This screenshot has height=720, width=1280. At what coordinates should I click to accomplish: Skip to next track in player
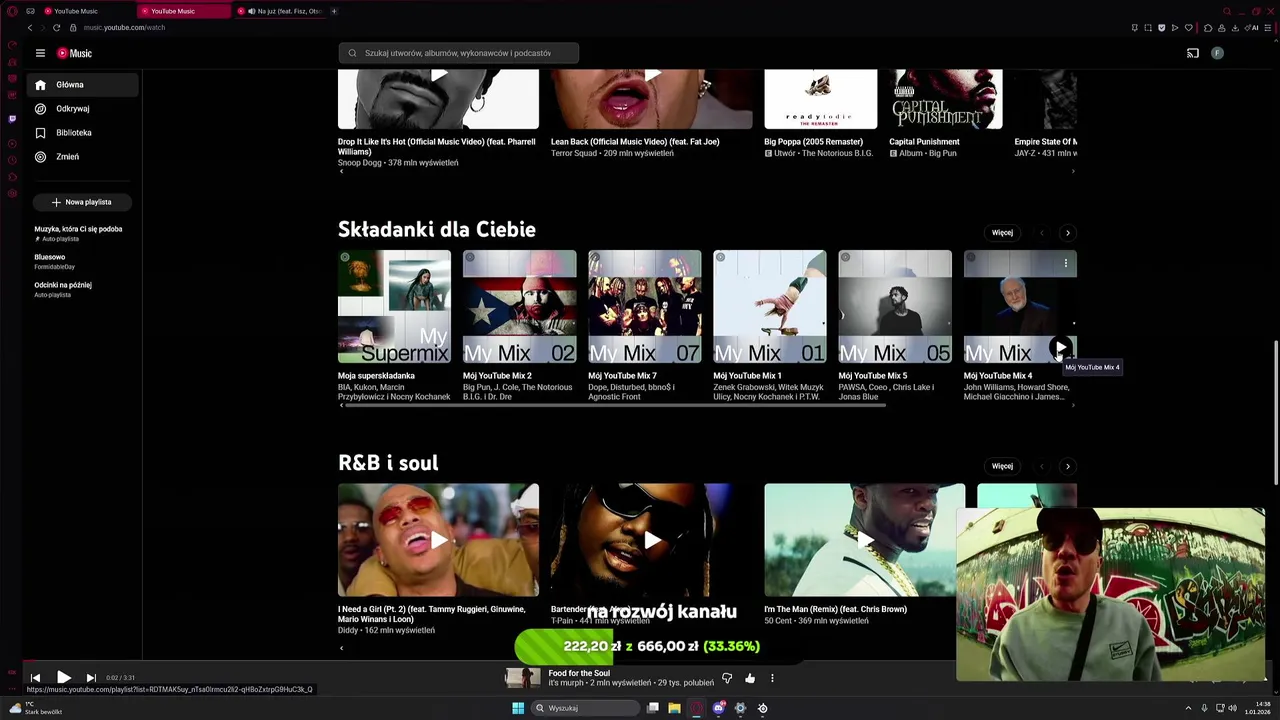(x=91, y=678)
